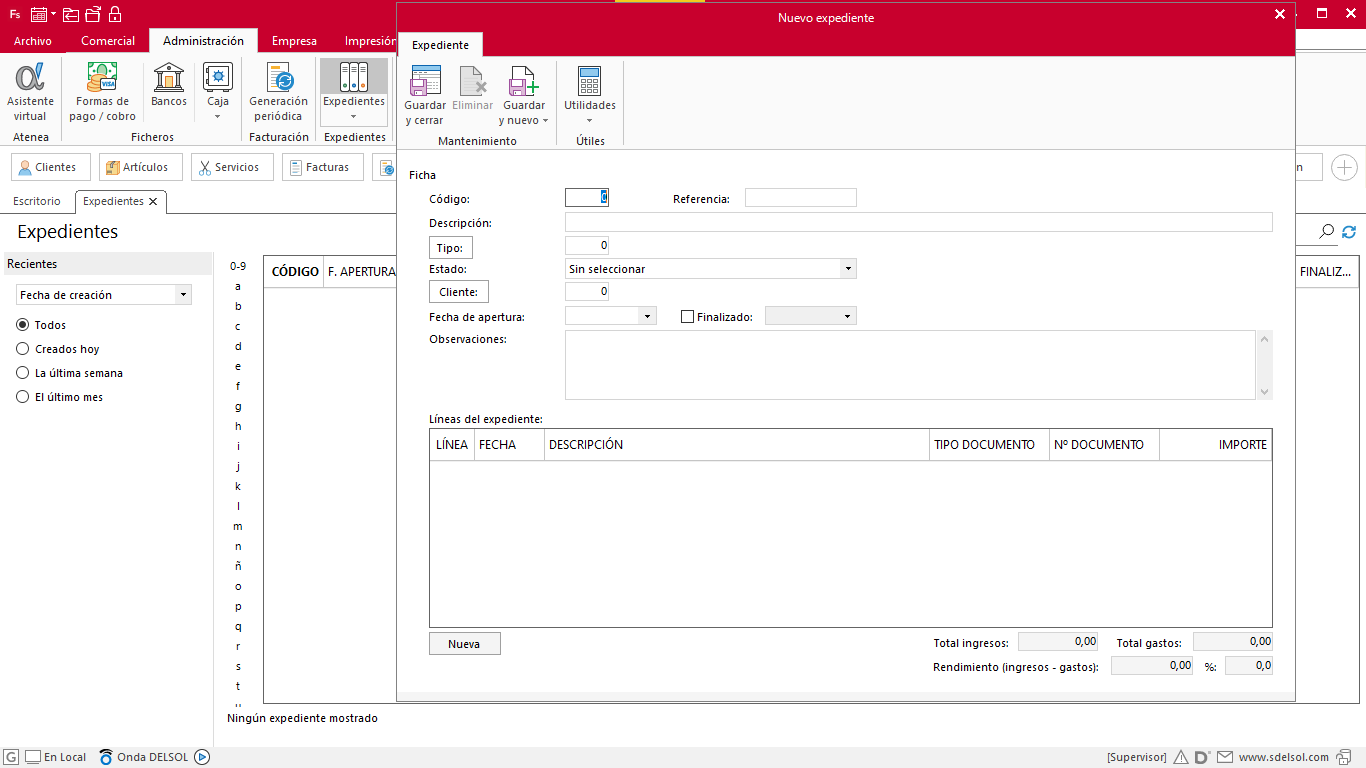Click the Asistente virtual icon
This screenshot has width=1366, height=768.
point(30,78)
